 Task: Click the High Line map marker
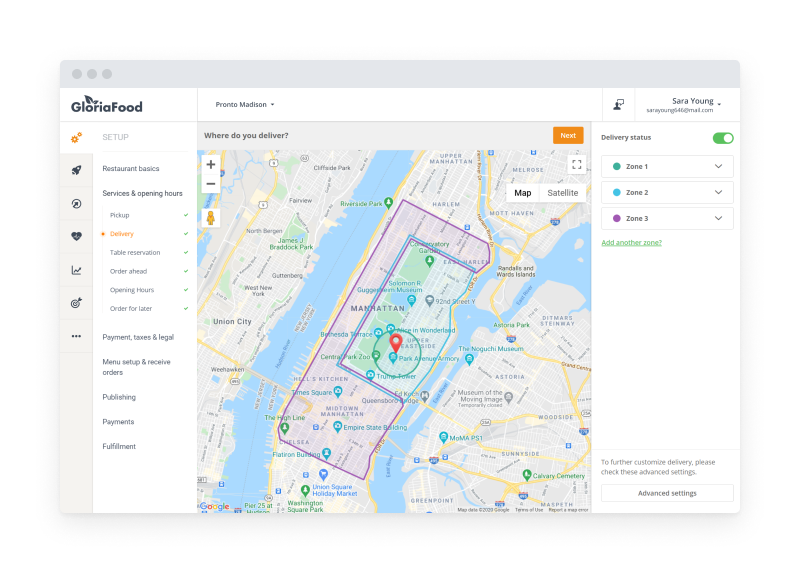pyautogui.click(x=285, y=428)
